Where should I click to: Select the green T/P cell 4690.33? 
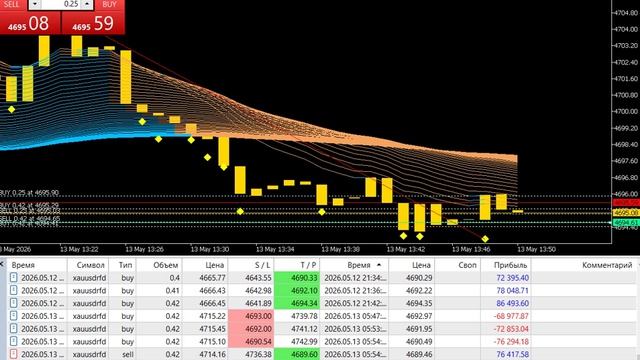297,278
